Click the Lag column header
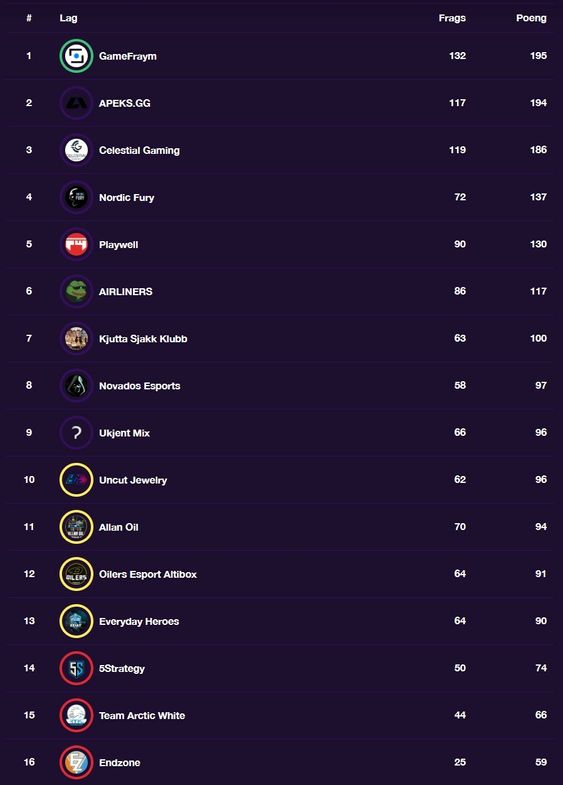563x785 pixels. pos(69,18)
